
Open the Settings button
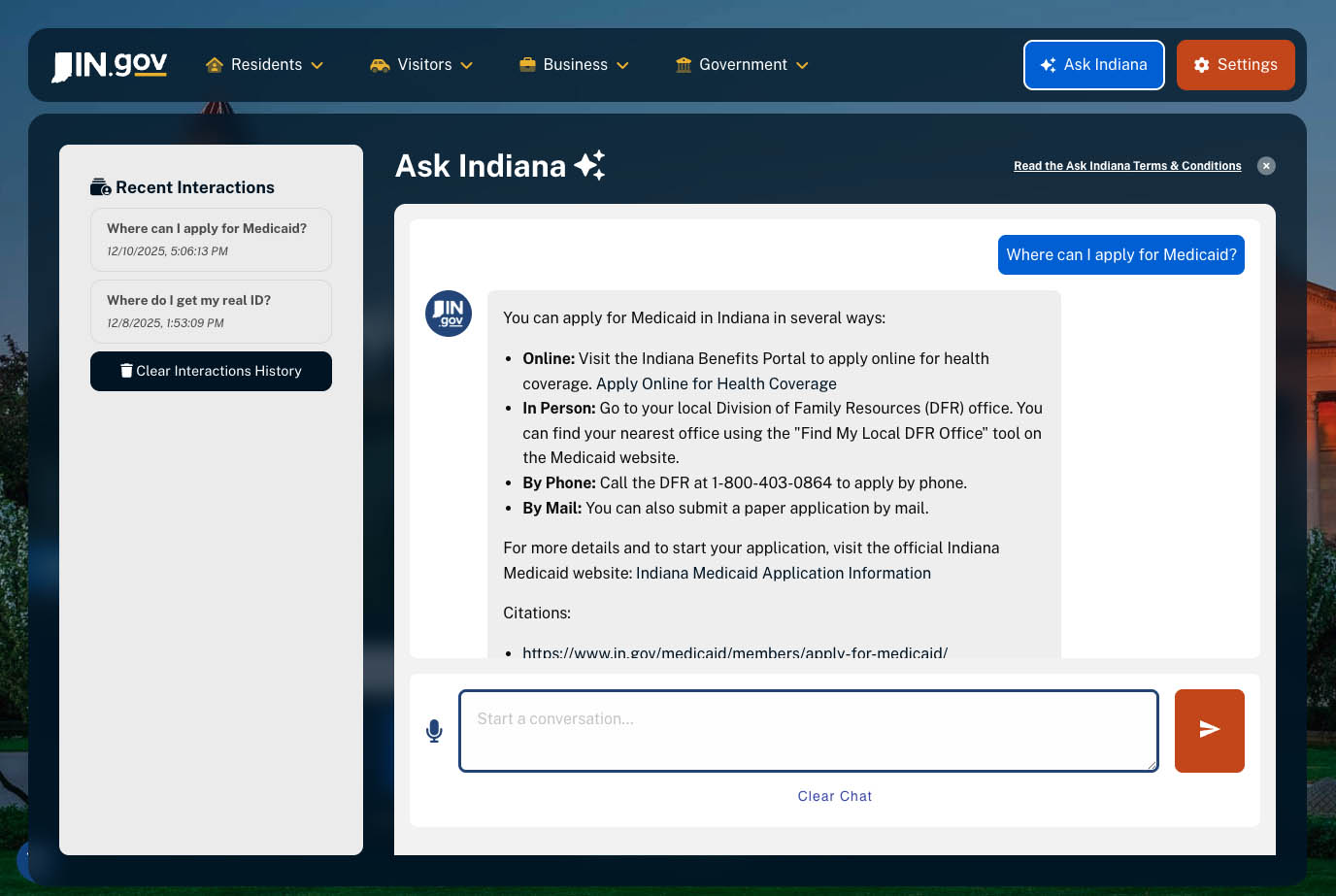point(1235,65)
